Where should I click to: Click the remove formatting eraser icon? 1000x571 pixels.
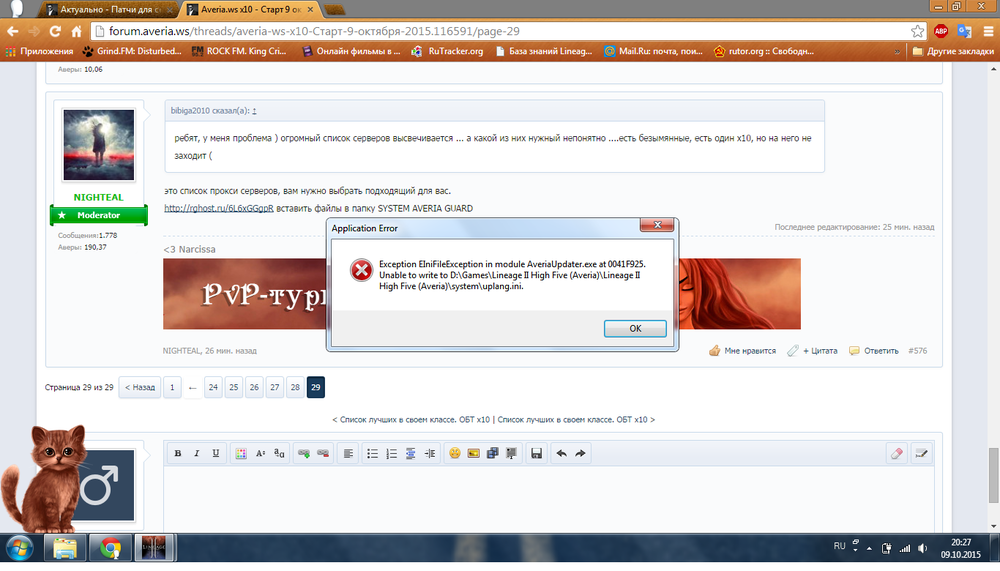896,453
